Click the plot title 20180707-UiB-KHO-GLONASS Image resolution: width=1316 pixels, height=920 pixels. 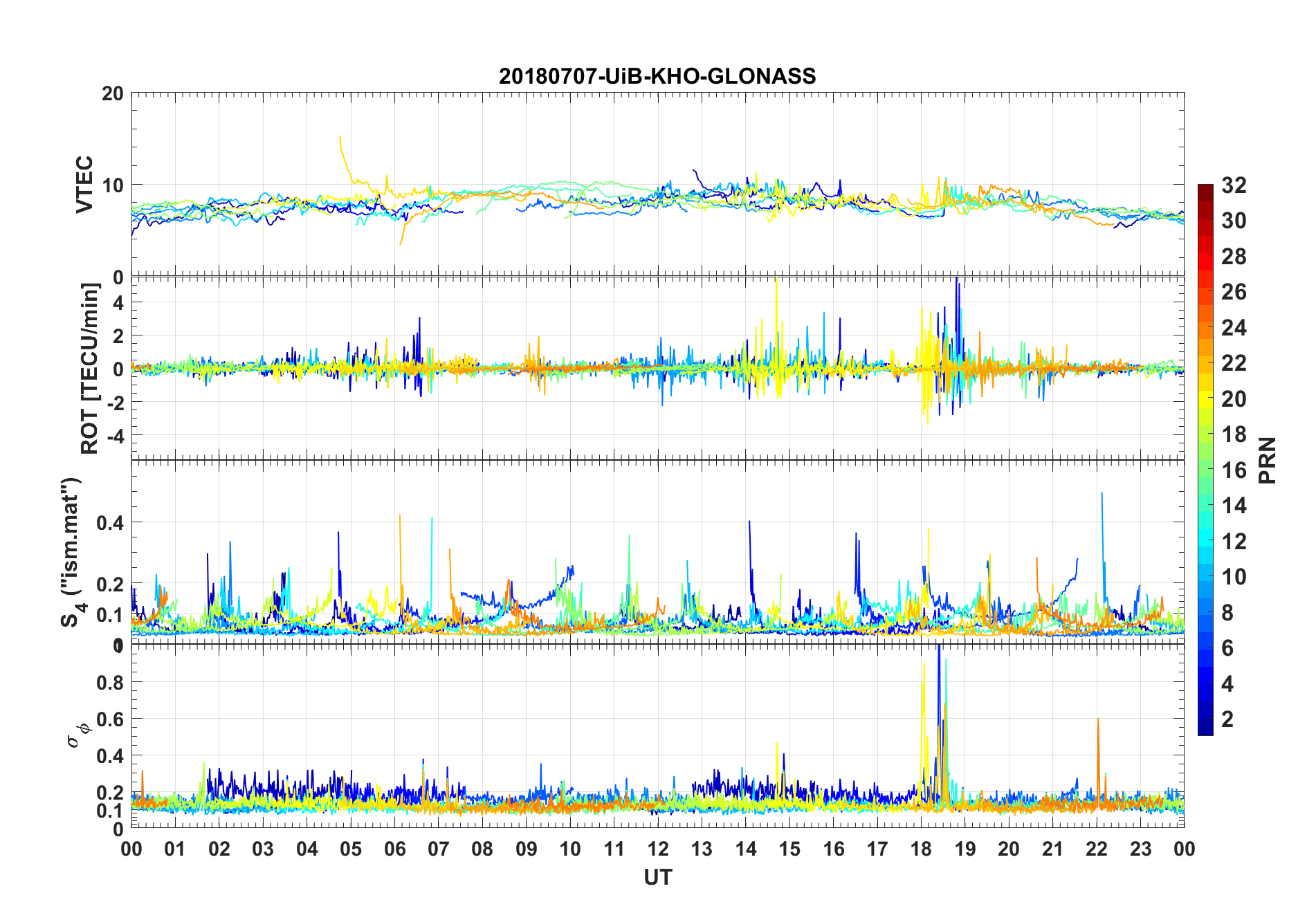[x=657, y=76]
